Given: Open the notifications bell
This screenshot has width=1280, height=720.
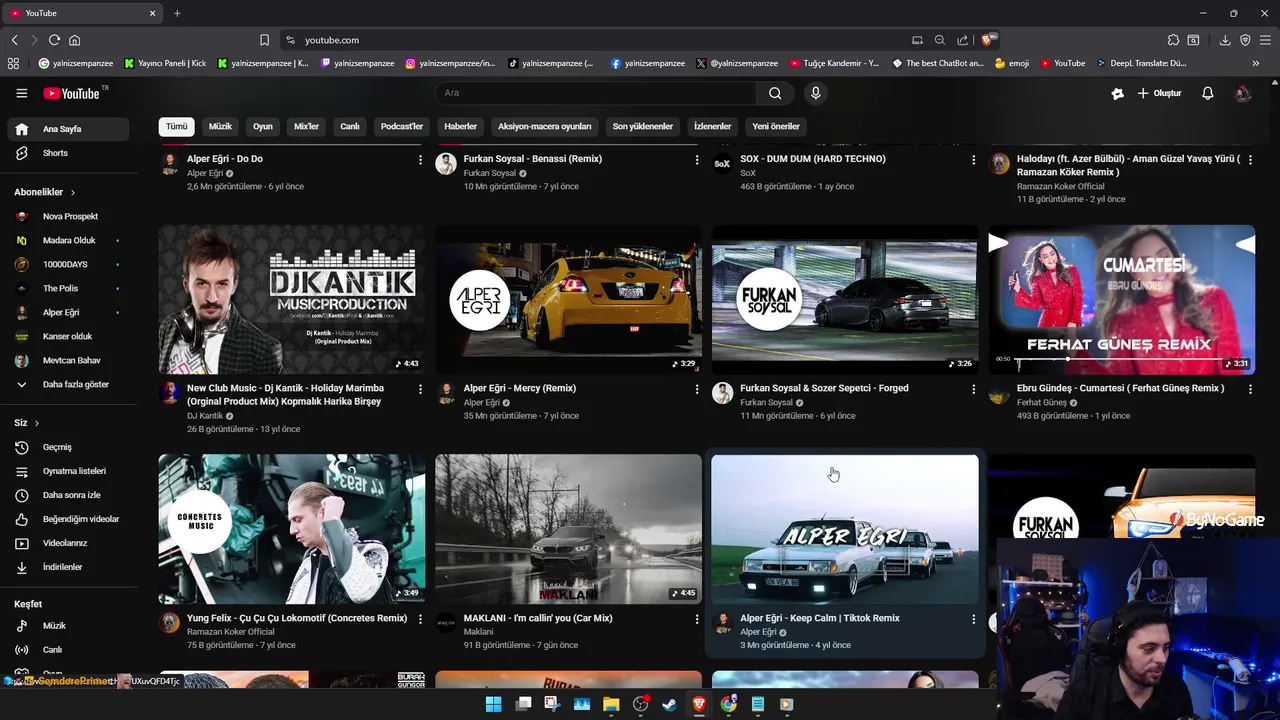Looking at the screenshot, I should pos(1207,93).
